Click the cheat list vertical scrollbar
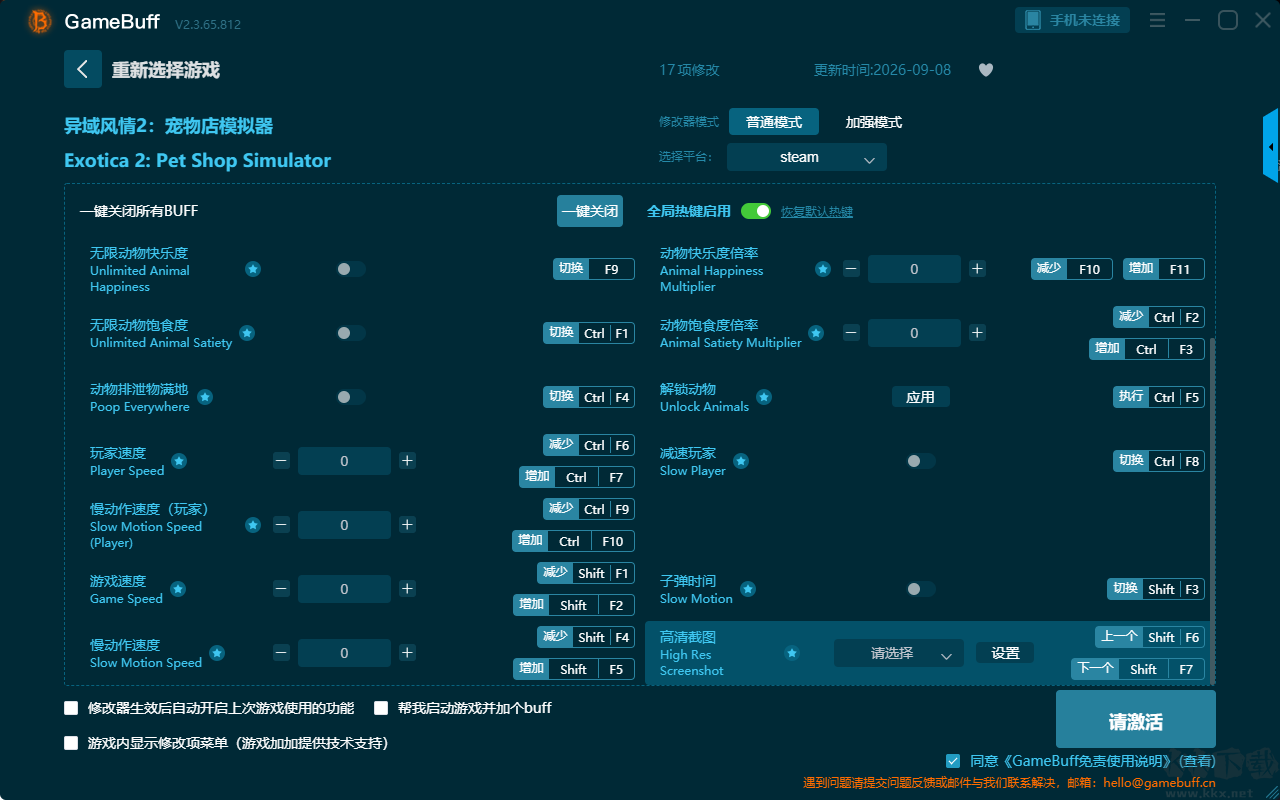 pyautogui.click(x=1214, y=511)
